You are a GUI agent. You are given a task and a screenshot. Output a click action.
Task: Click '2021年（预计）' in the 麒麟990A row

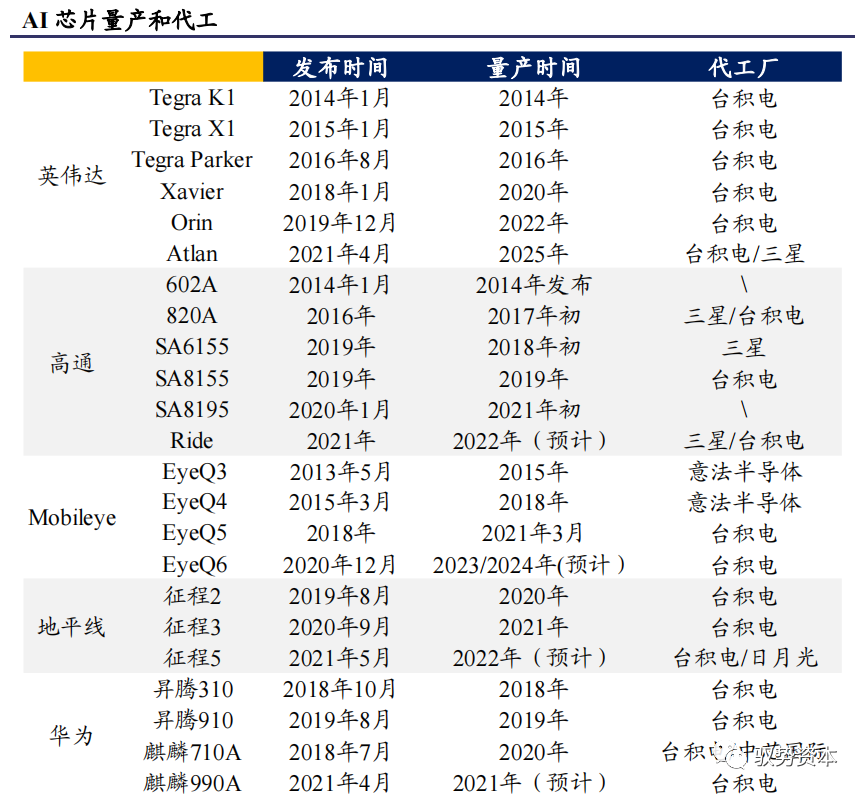tap(531, 782)
